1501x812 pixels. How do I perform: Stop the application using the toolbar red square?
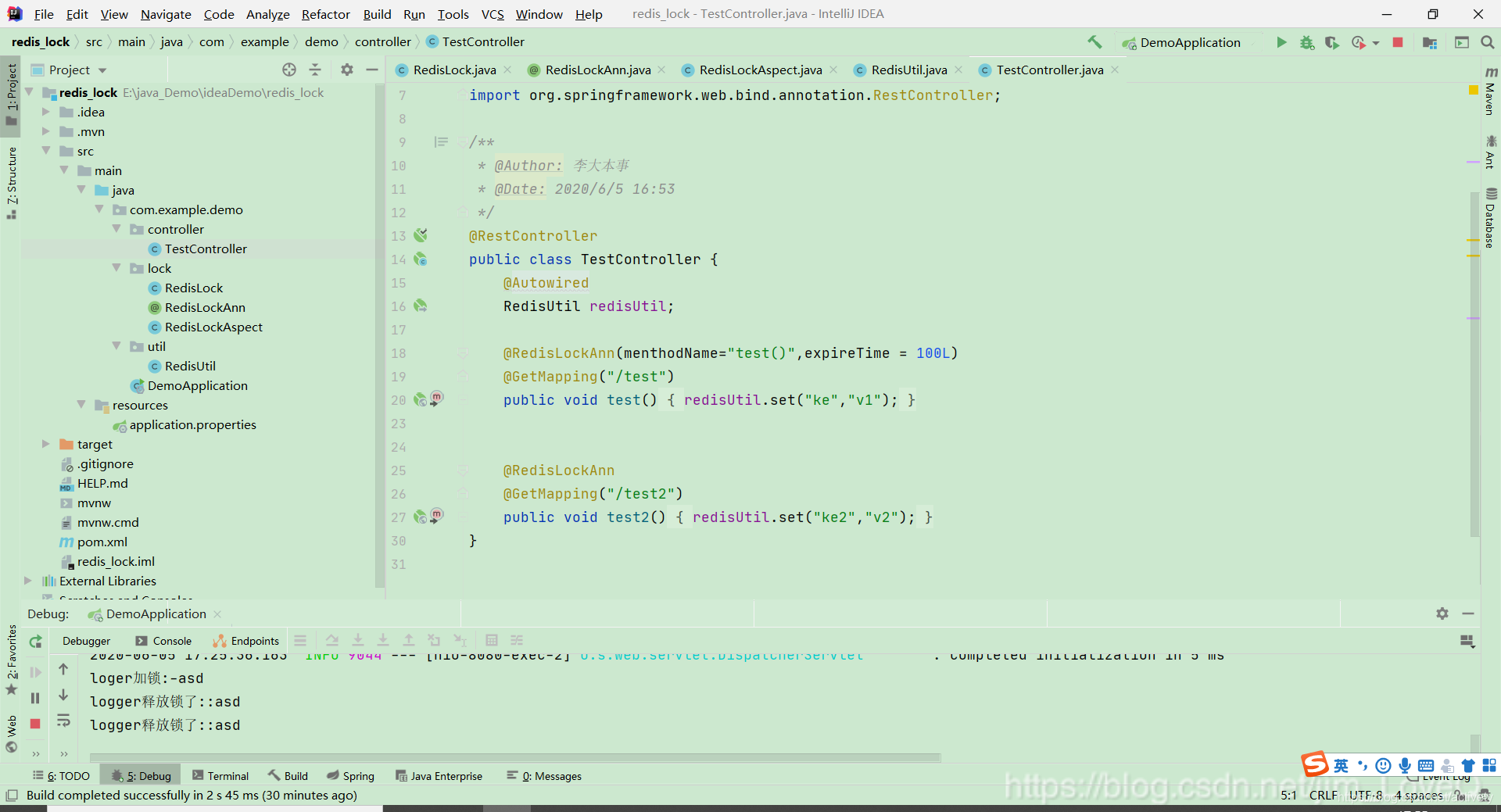tap(1398, 42)
